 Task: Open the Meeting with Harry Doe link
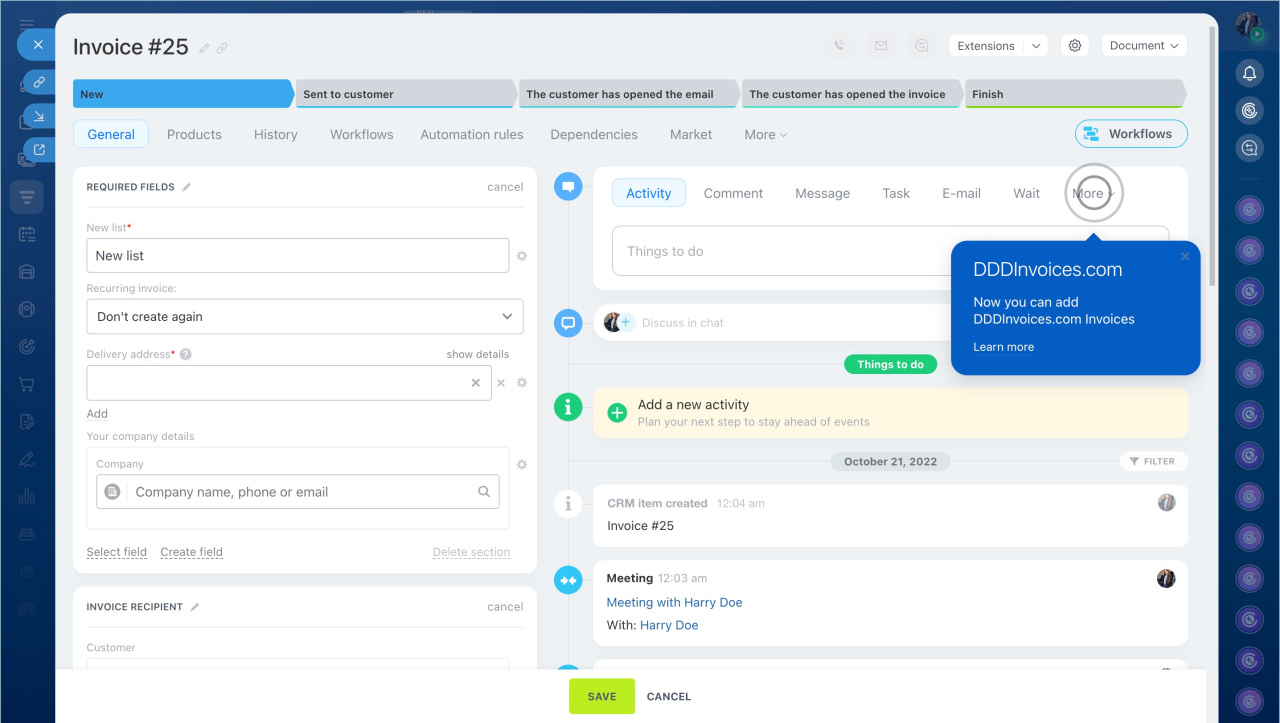[674, 603]
